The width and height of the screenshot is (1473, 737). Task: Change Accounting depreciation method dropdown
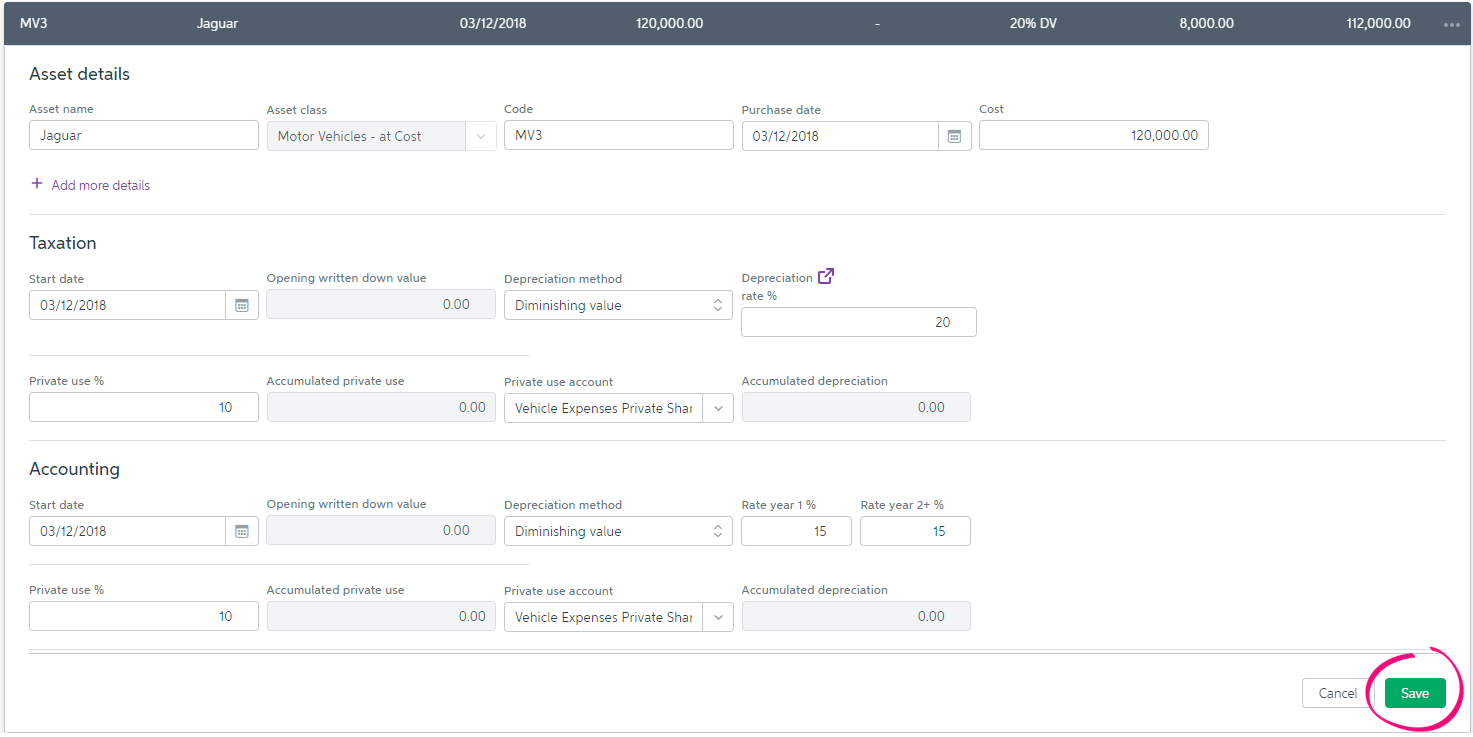coord(617,531)
